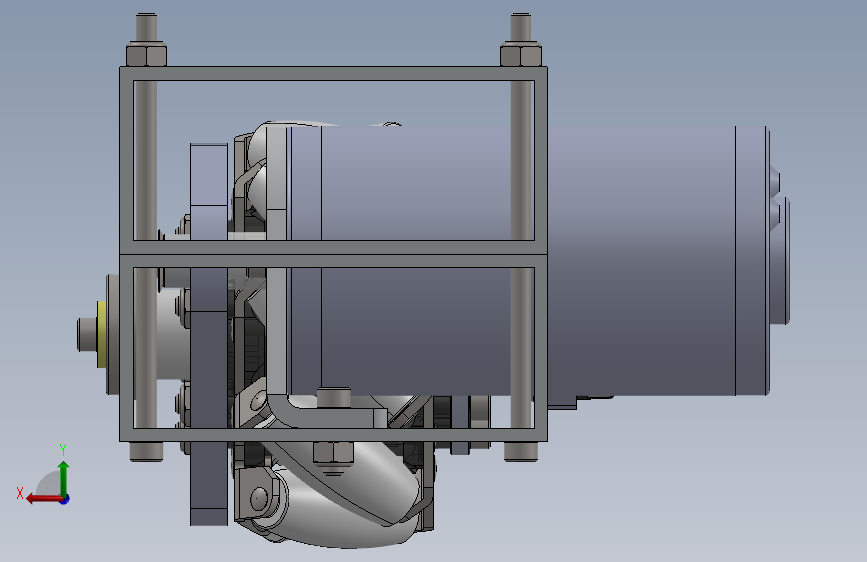The height and width of the screenshot is (562, 867).
Task: Click the red X axis arrow of the triad
Action: tap(44, 499)
